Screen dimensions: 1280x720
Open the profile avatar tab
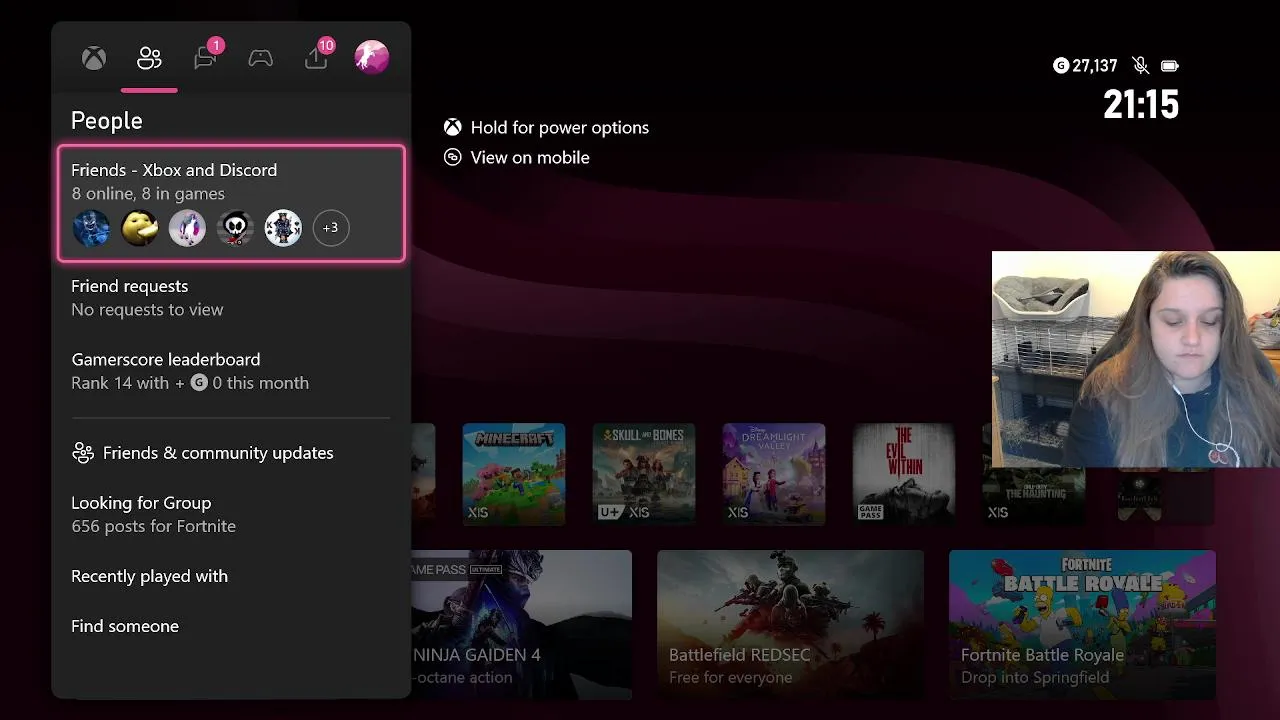pos(372,57)
